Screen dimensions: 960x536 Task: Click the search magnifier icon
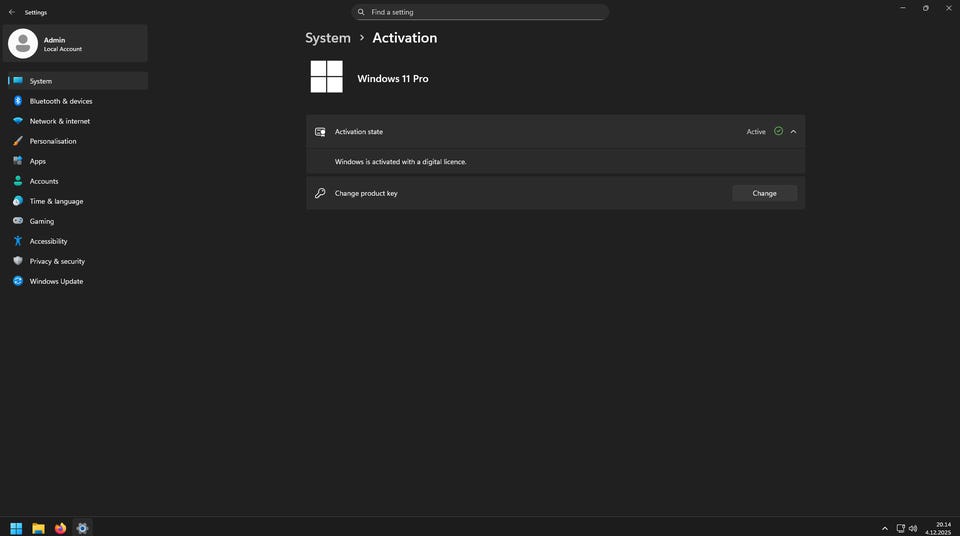click(x=361, y=12)
